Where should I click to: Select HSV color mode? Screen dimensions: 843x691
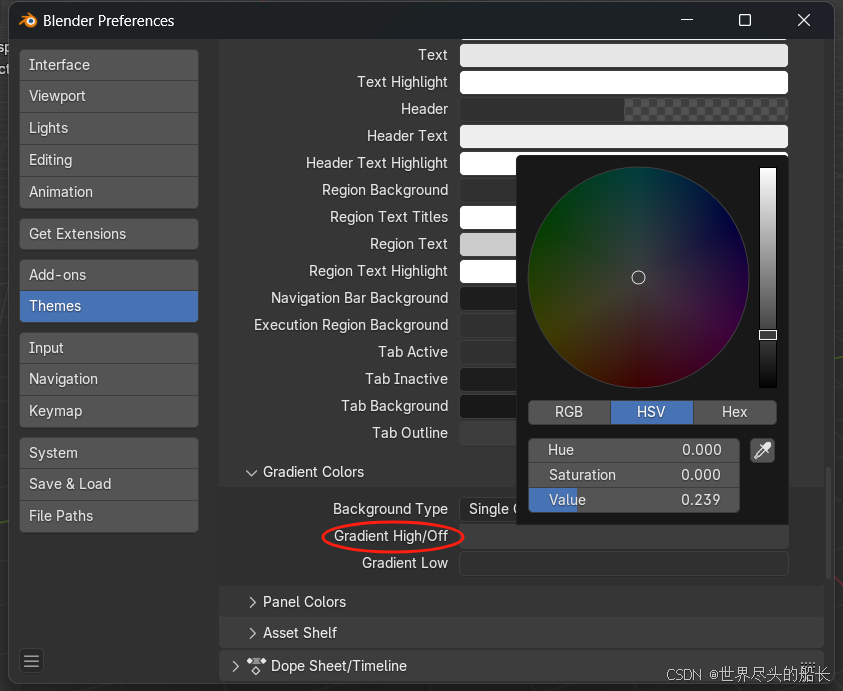[652, 412]
